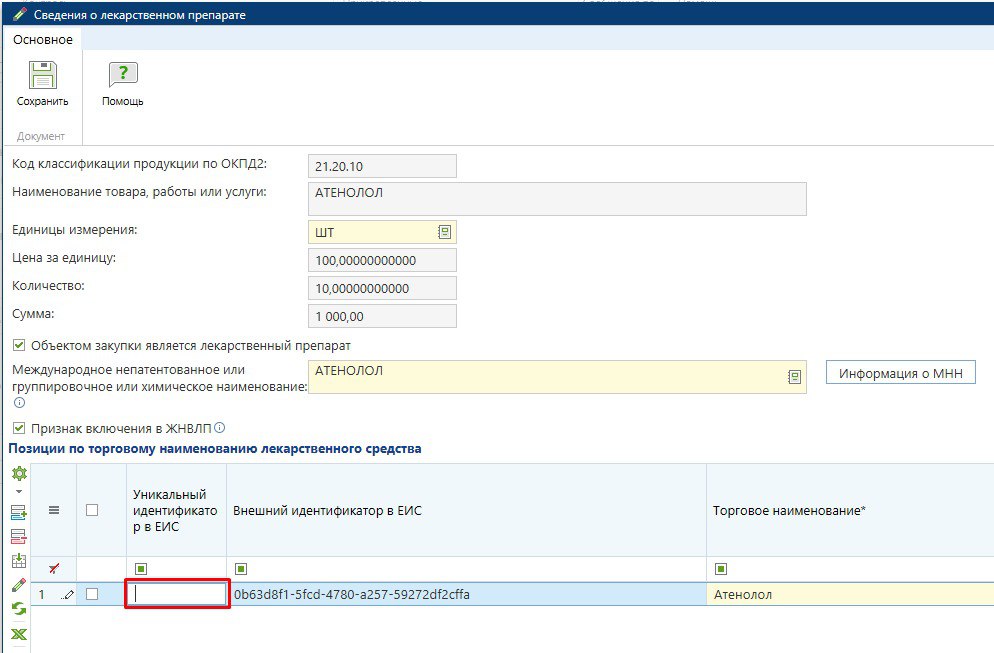
Task: Clear the filter using the crossed-out funnel icon
Action: (x=54, y=569)
